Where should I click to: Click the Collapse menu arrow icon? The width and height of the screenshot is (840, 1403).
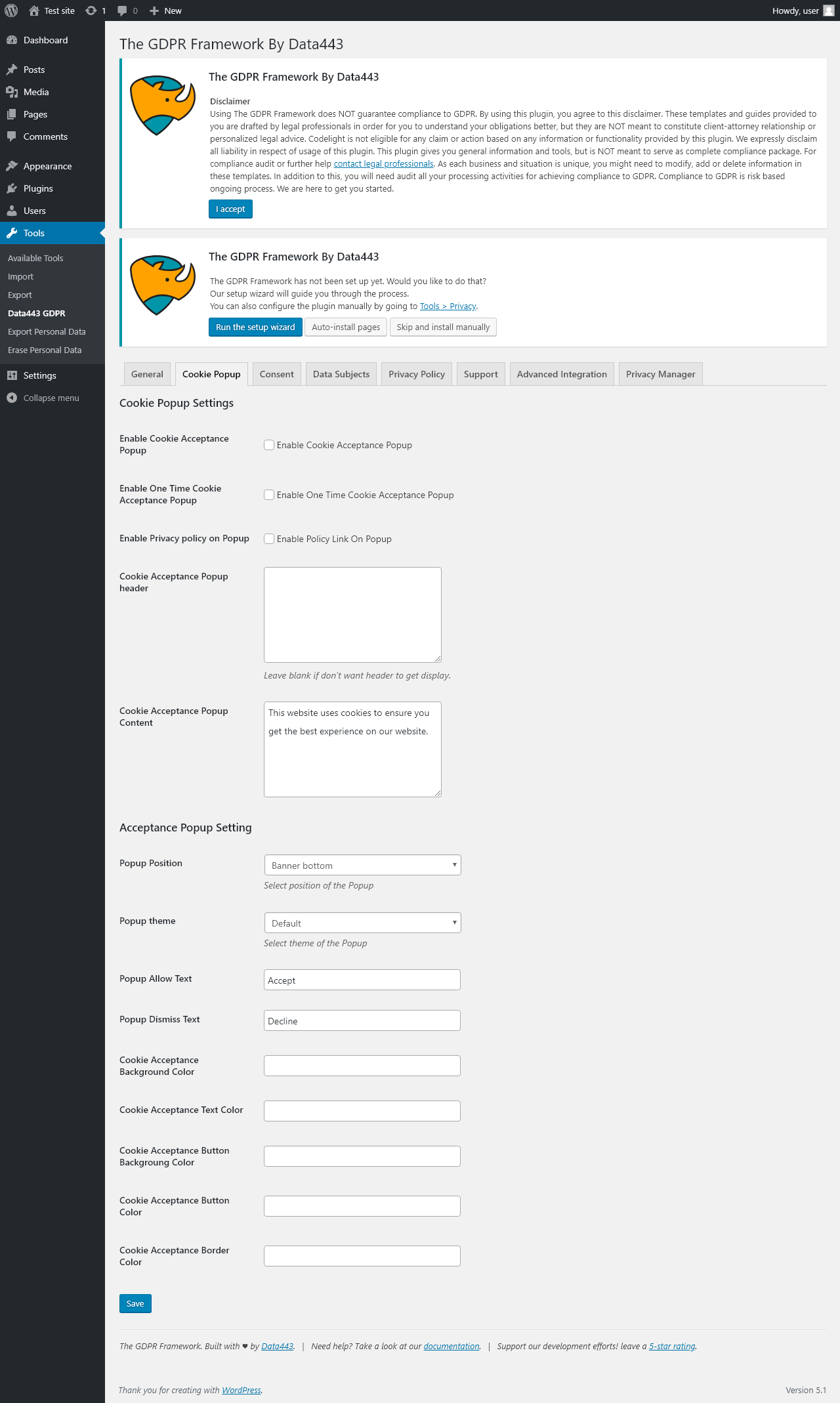point(12,398)
